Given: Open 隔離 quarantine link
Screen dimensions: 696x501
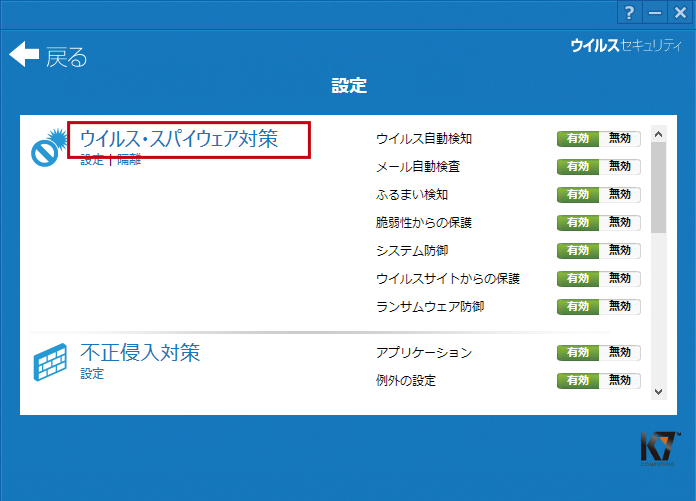Looking at the screenshot, I should [x=129, y=160].
